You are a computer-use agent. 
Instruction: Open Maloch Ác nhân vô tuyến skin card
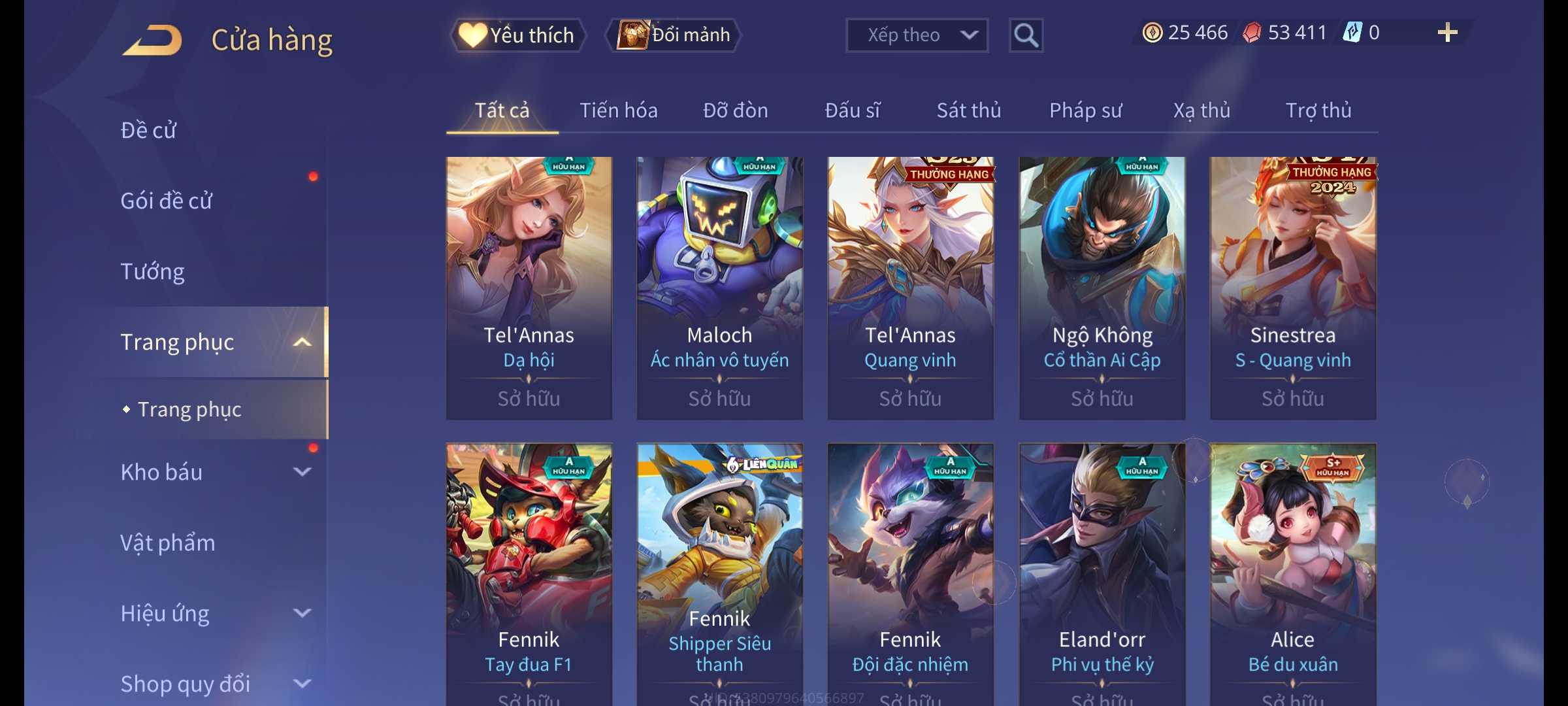point(719,288)
